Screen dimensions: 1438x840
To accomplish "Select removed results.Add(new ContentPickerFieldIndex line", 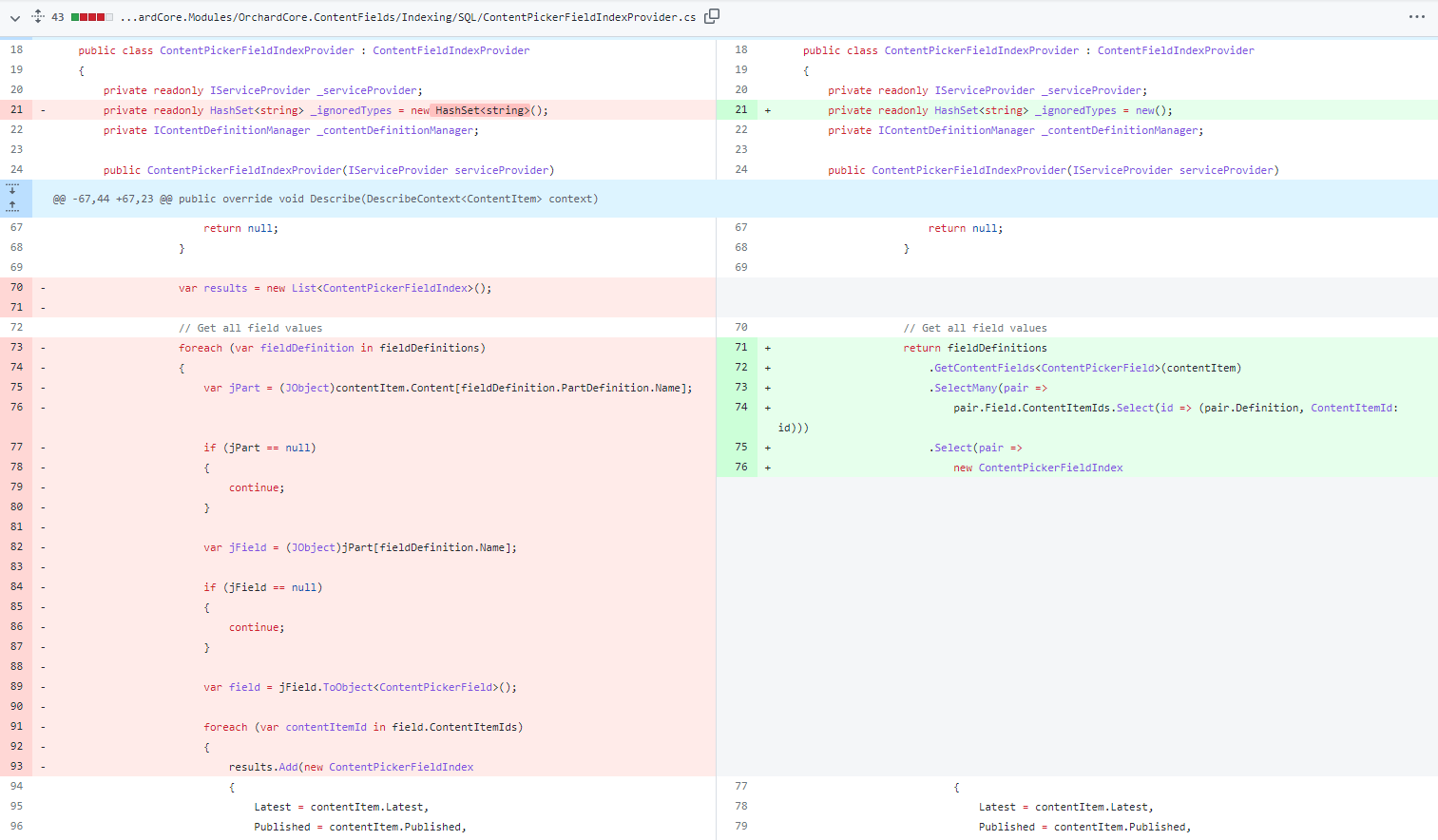I will pos(351,767).
